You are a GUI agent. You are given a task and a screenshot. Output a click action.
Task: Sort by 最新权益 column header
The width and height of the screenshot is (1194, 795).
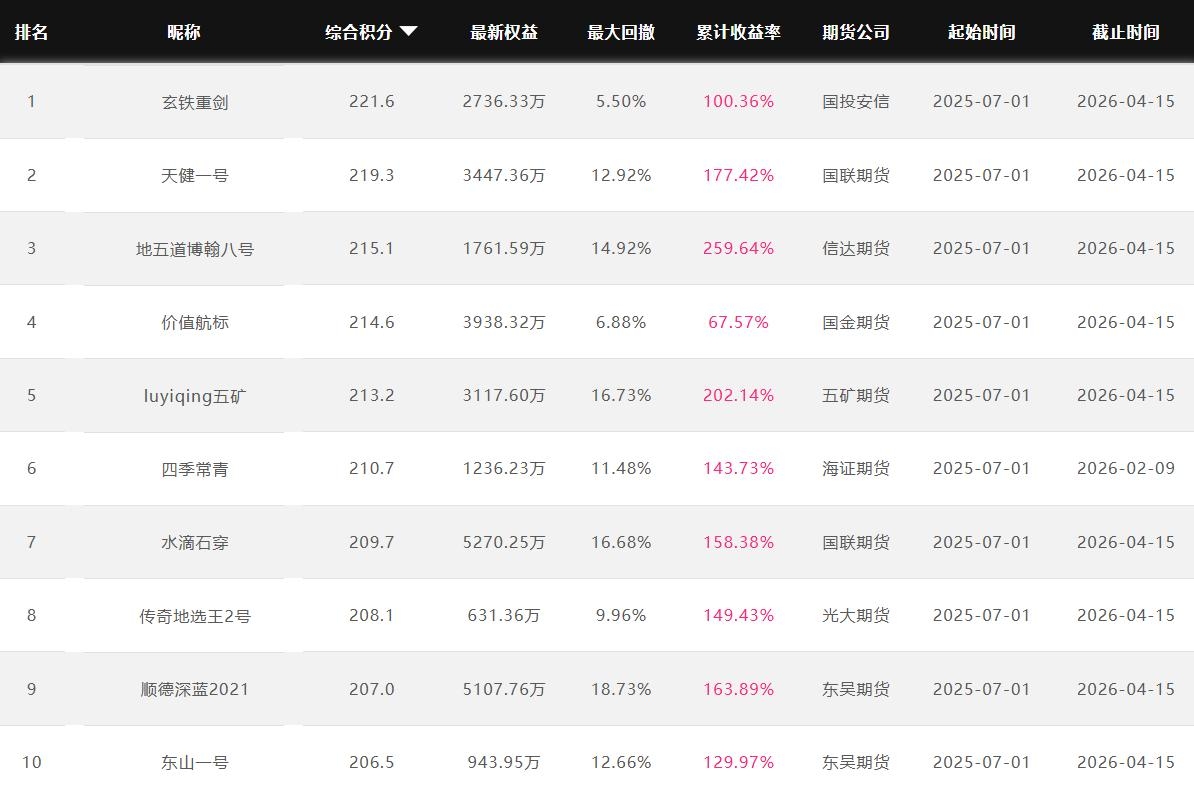tap(504, 32)
